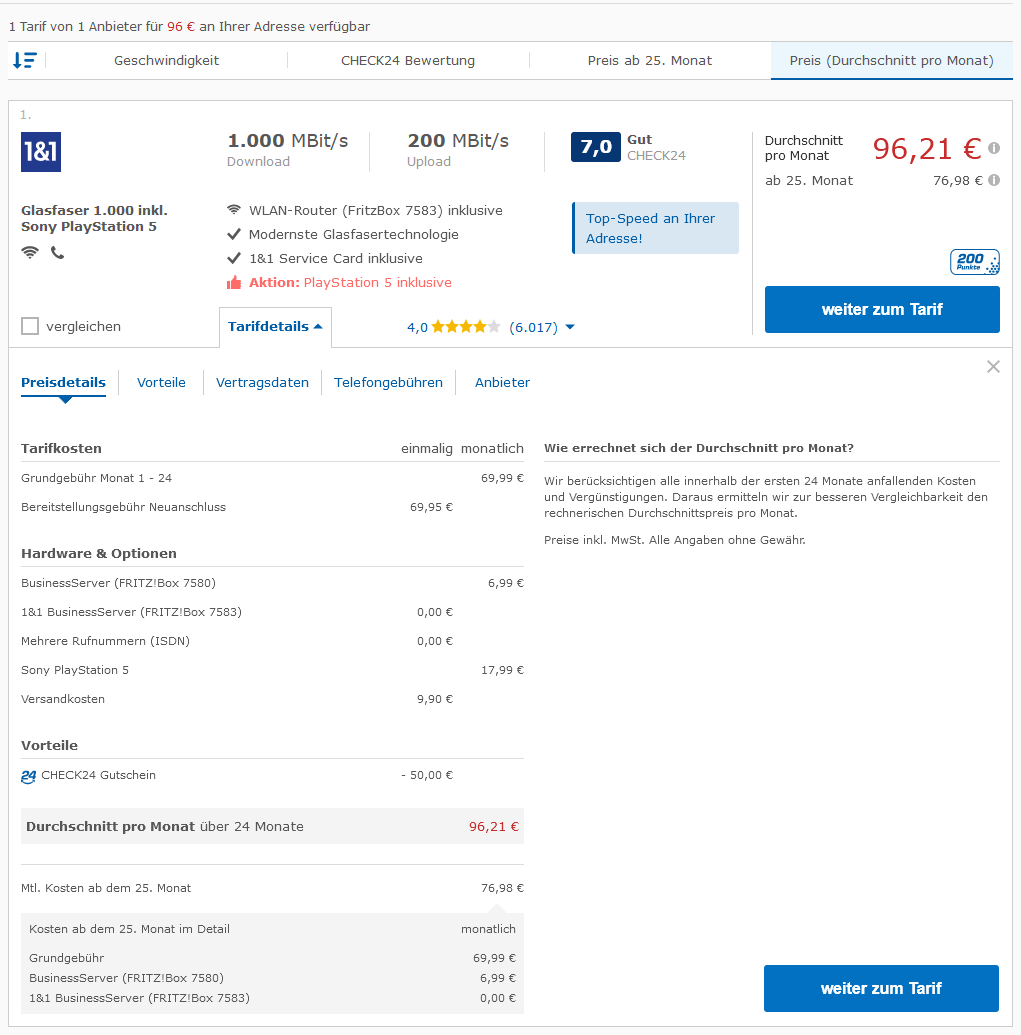Expand the customer reviews dropdown arrow
The width and height of the screenshot is (1021, 1035).
click(570, 327)
